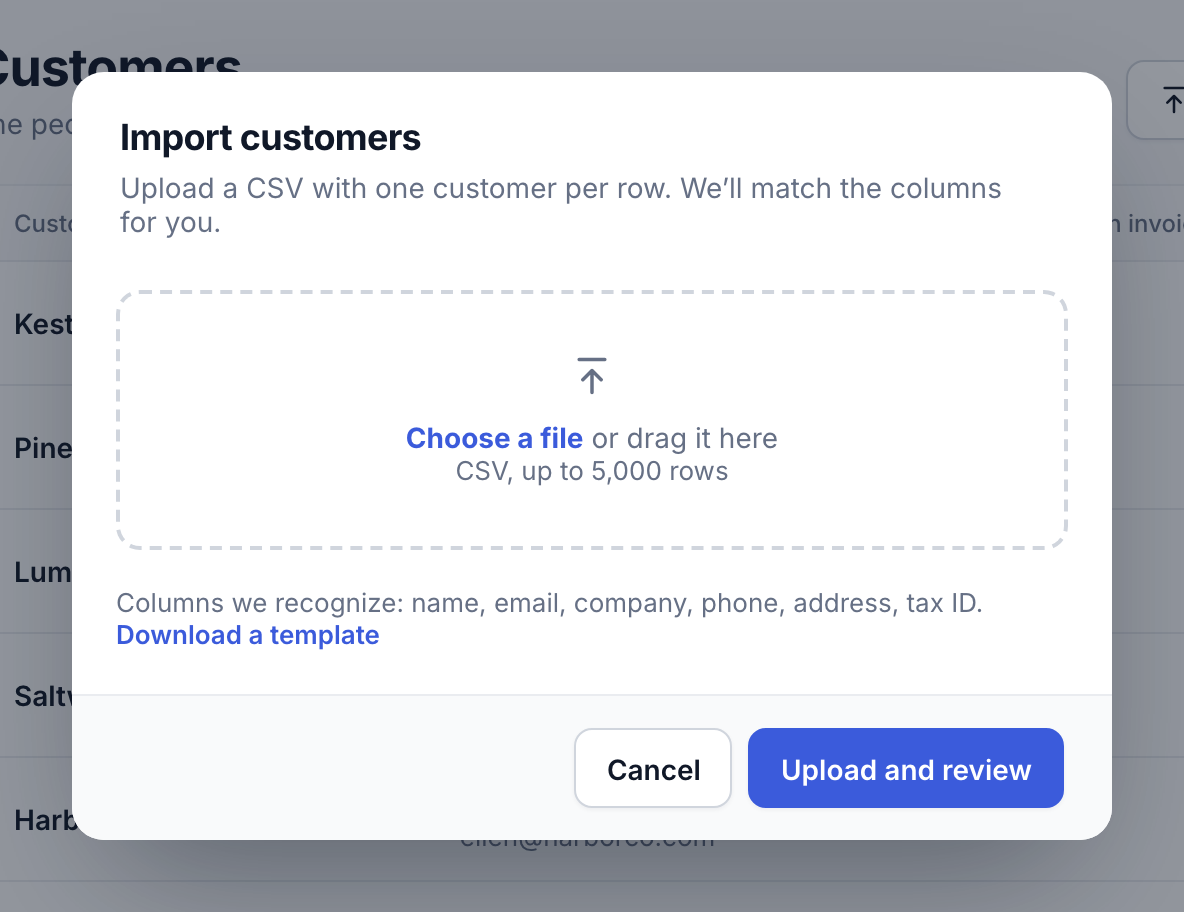This screenshot has width=1184, height=912.
Task: Click the 'or drag it here' text
Action: [684, 438]
